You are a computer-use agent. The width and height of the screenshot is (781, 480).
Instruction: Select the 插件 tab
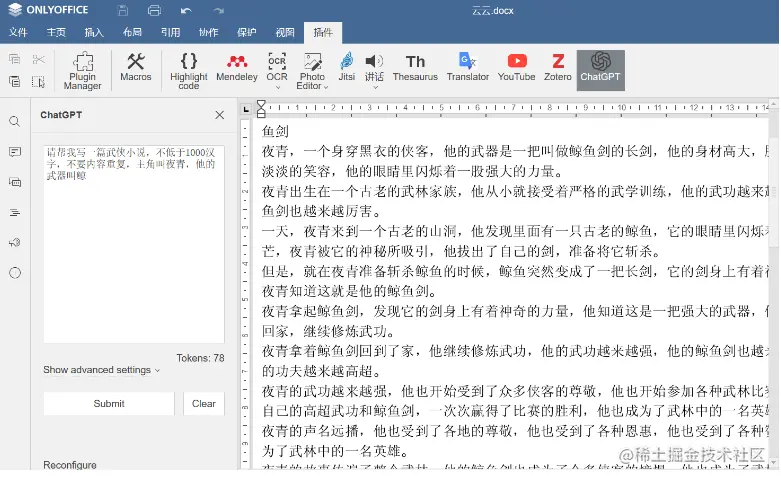click(323, 32)
